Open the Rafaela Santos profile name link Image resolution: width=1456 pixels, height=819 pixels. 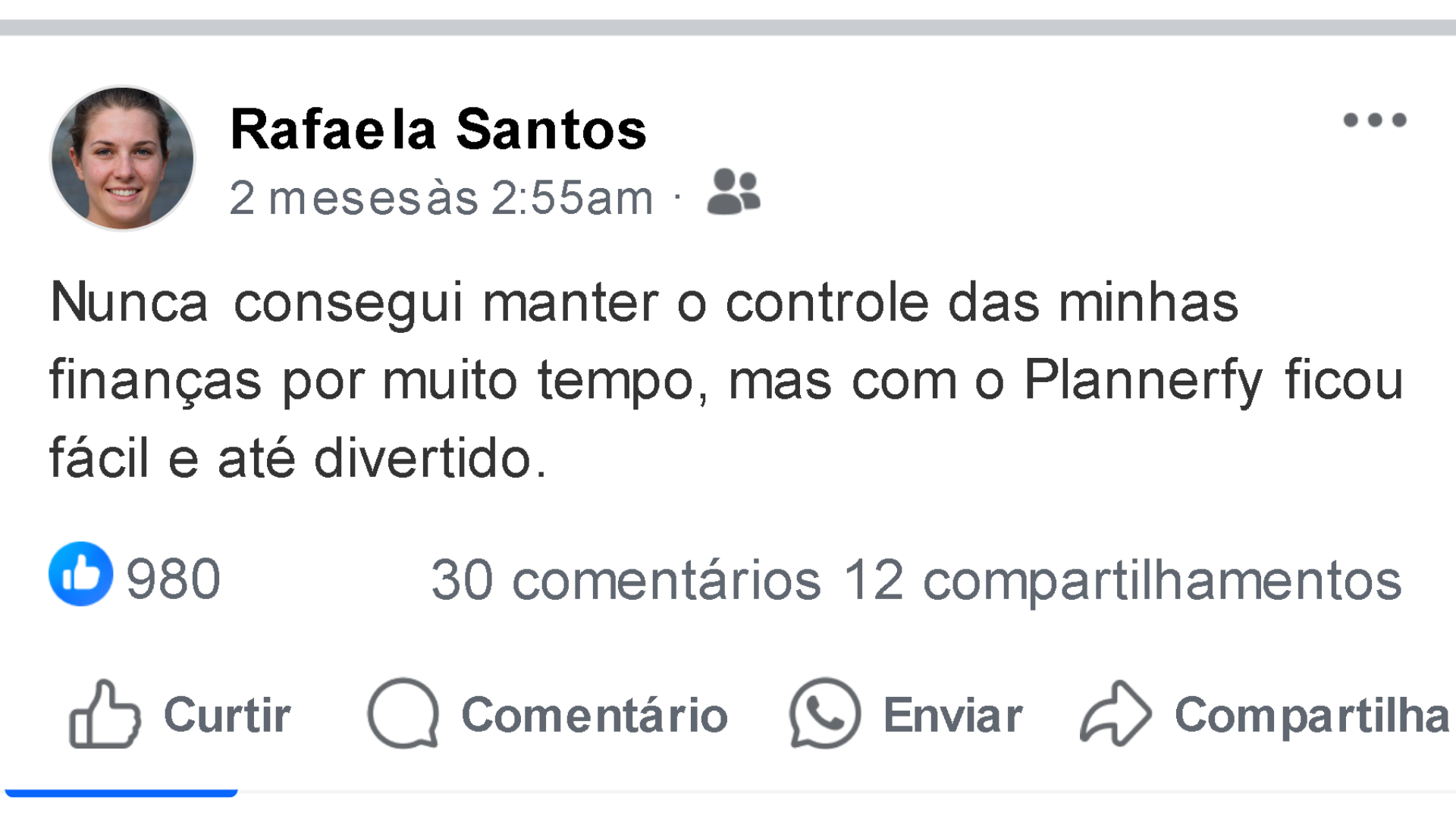438,130
